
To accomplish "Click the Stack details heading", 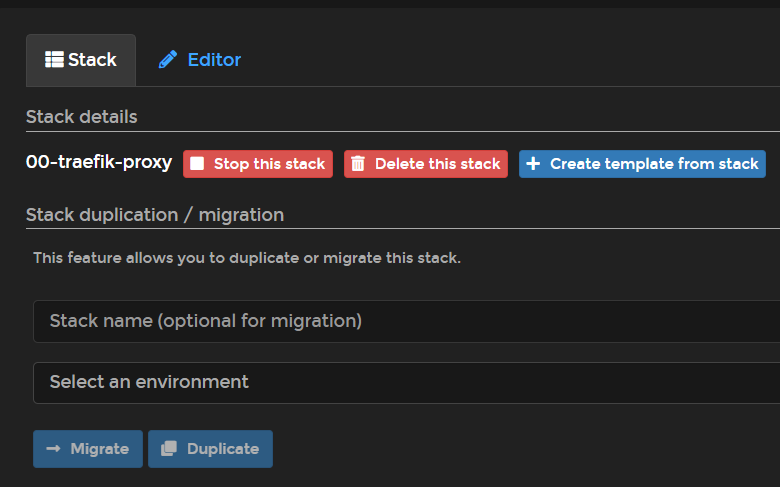I will coord(82,117).
